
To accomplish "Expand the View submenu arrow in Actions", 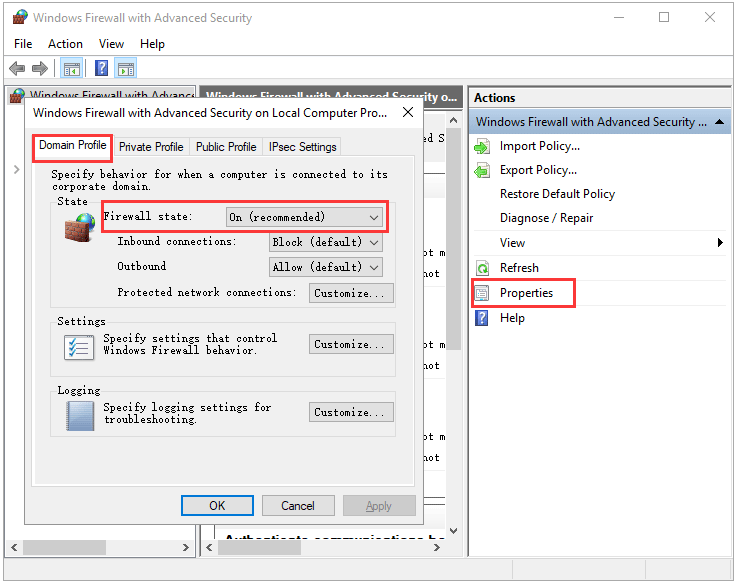I will (720, 243).
